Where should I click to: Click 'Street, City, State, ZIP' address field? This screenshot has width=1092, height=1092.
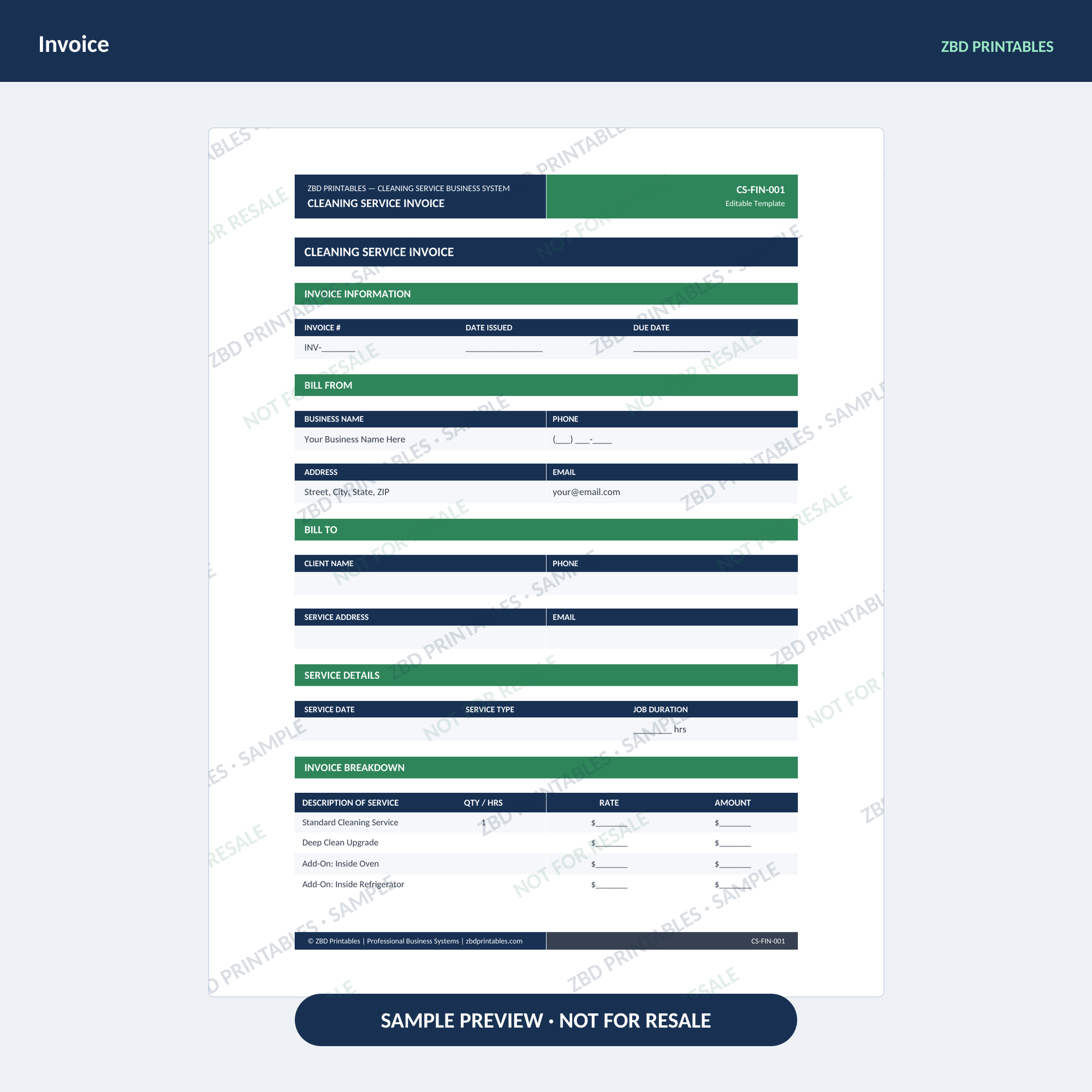[347, 492]
